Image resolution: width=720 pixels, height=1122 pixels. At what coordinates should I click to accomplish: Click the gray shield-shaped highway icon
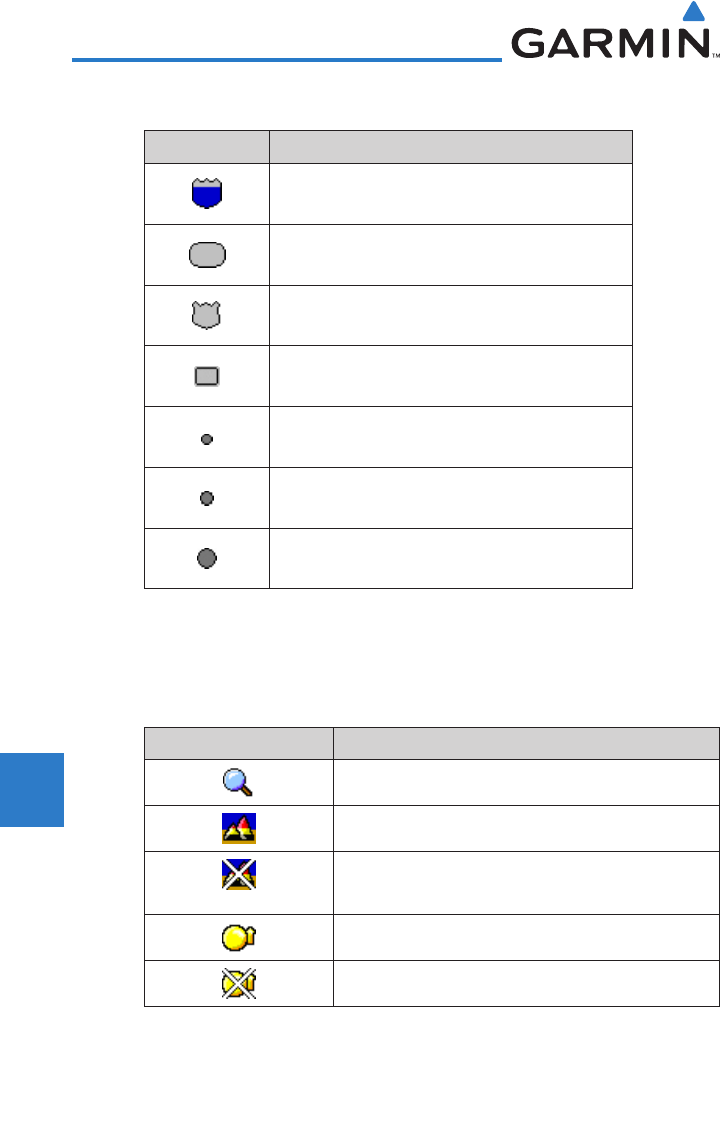click(207, 316)
